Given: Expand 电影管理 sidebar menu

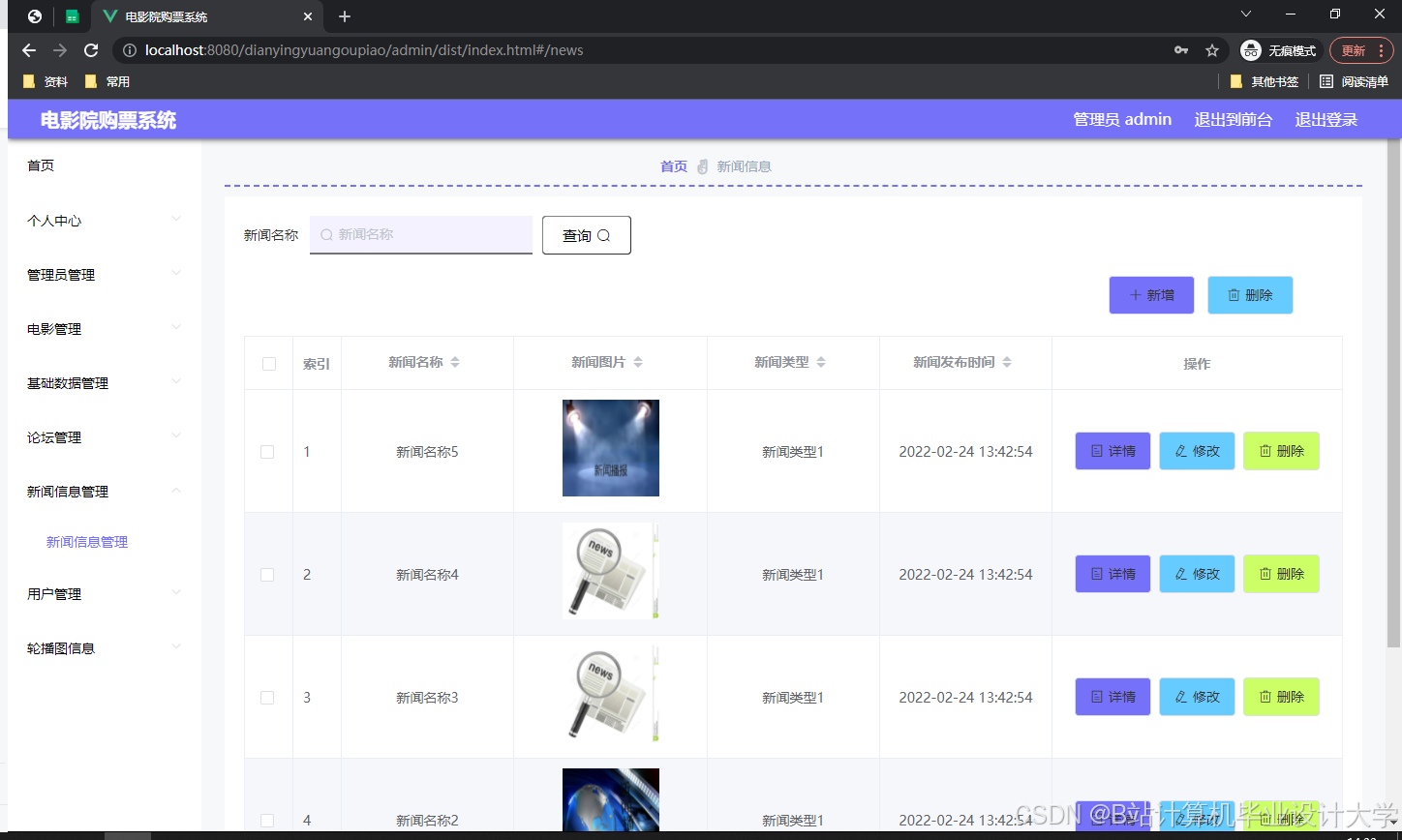Looking at the screenshot, I should point(105,329).
